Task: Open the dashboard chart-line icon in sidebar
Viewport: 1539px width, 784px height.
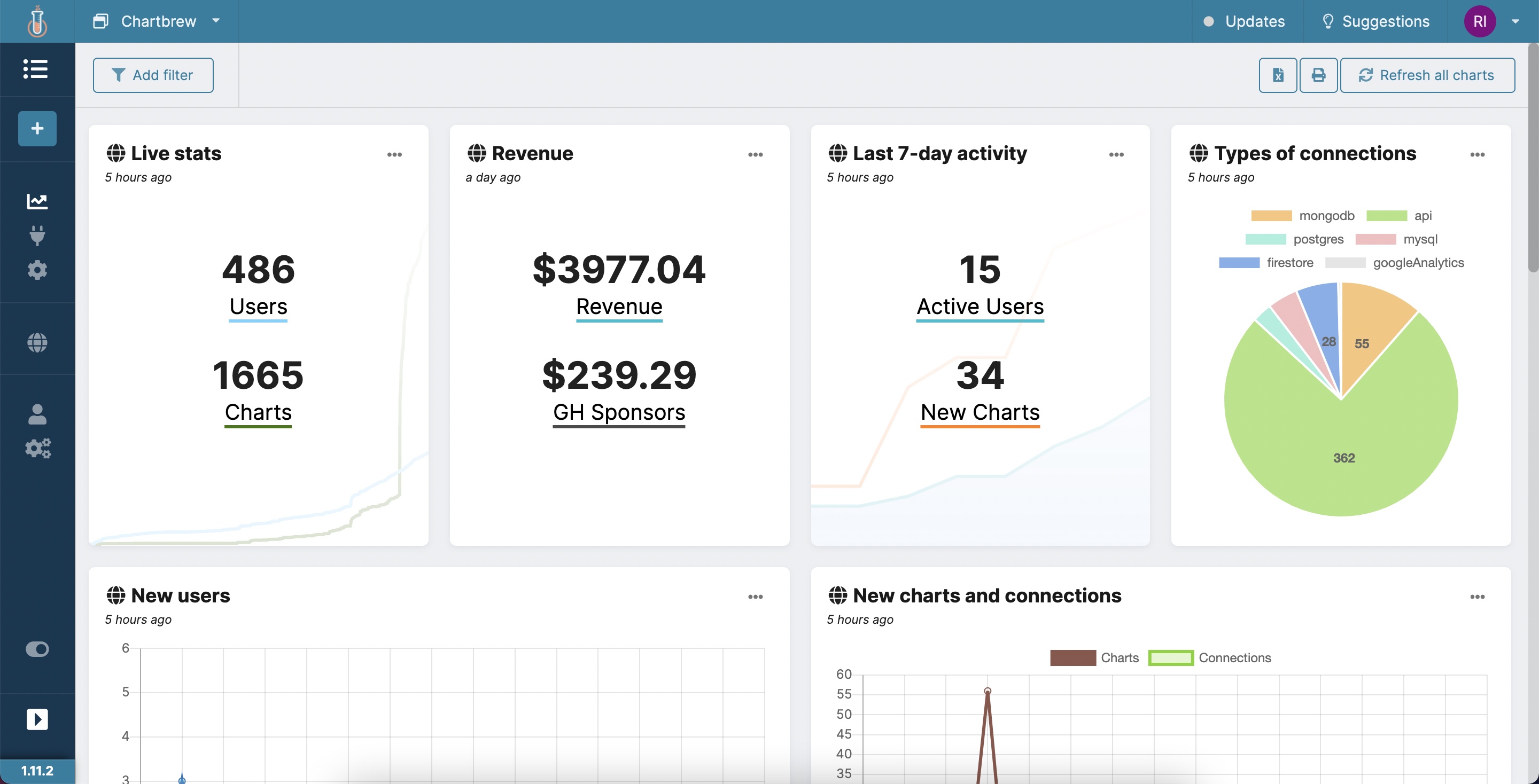Action: (37, 201)
